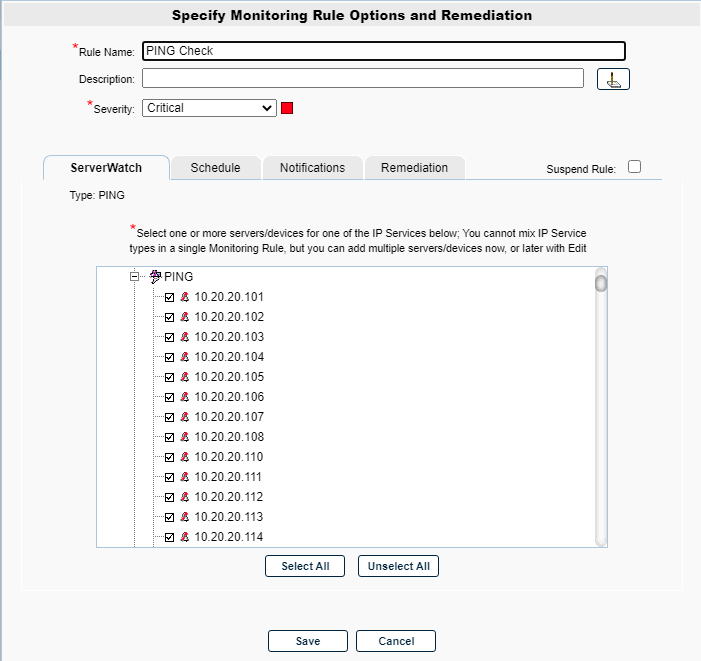Click the device list scrollbar thumb
The height and width of the screenshot is (661, 701).
pyautogui.click(x=601, y=283)
